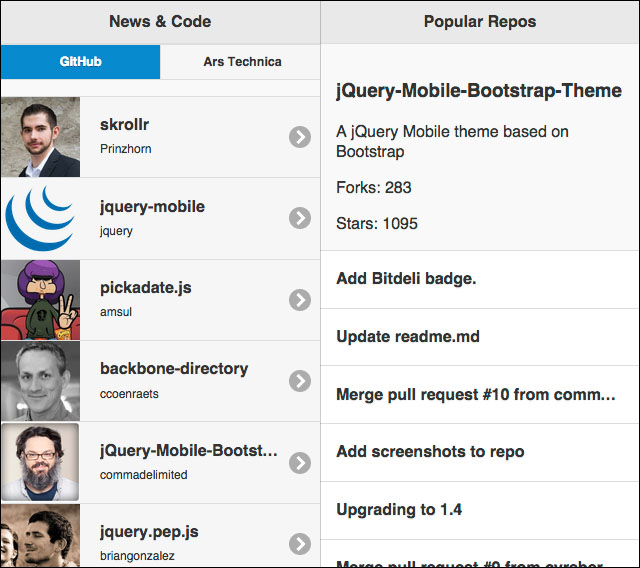
Task: Click the Prinzhorn owner name
Action: click(x=126, y=149)
